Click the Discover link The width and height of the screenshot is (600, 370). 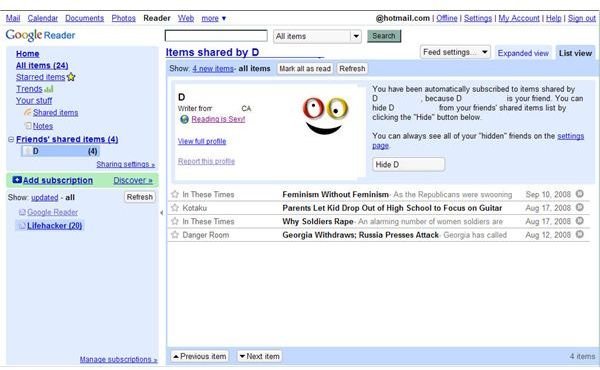click(x=133, y=180)
